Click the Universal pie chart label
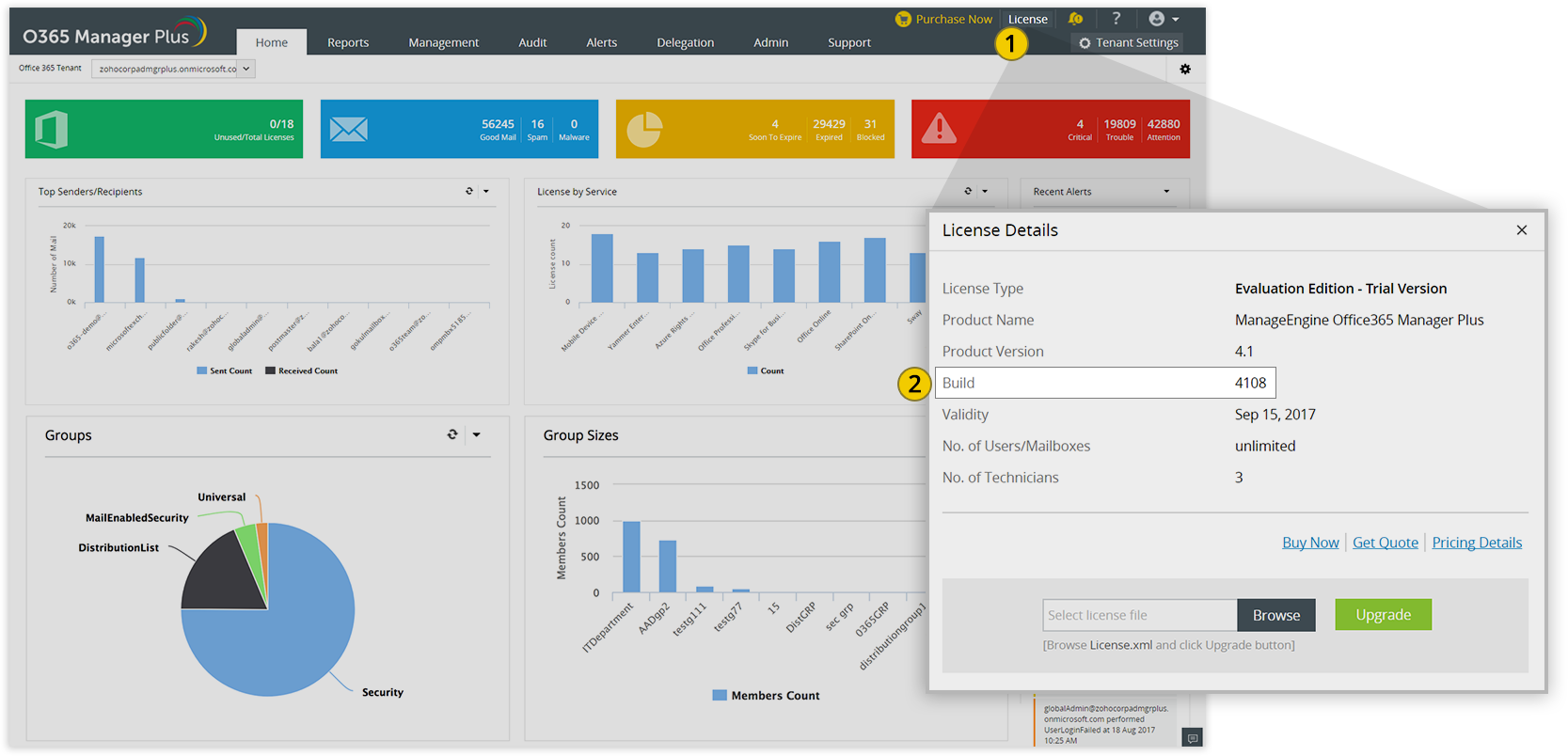The image size is (1568, 756). point(222,496)
